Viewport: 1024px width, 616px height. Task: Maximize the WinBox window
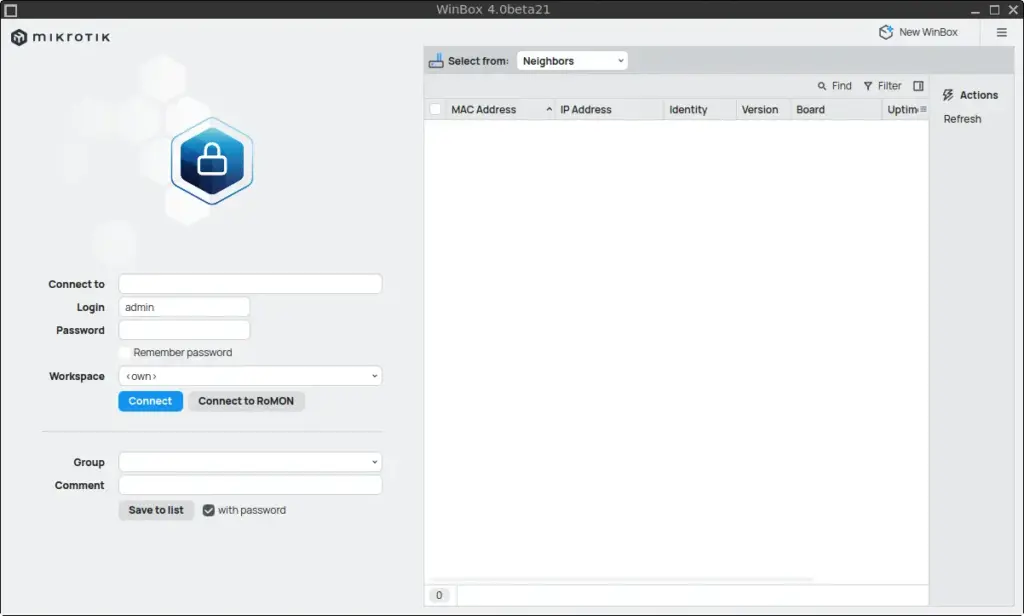[x=995, y=10]
